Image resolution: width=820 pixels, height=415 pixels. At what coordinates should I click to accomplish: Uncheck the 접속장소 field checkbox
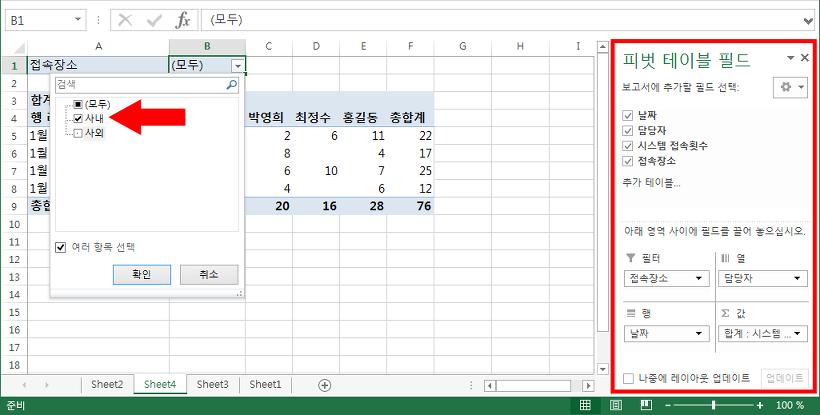(x=628, y=161)
